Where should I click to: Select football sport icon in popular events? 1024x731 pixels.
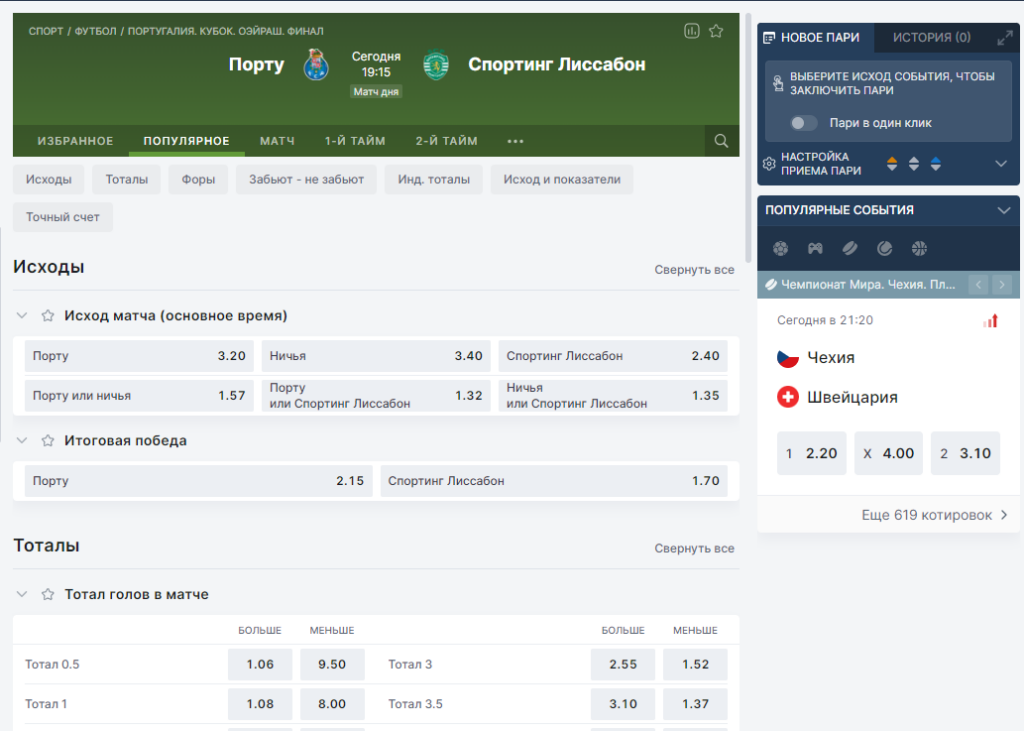tap(780, 248)
